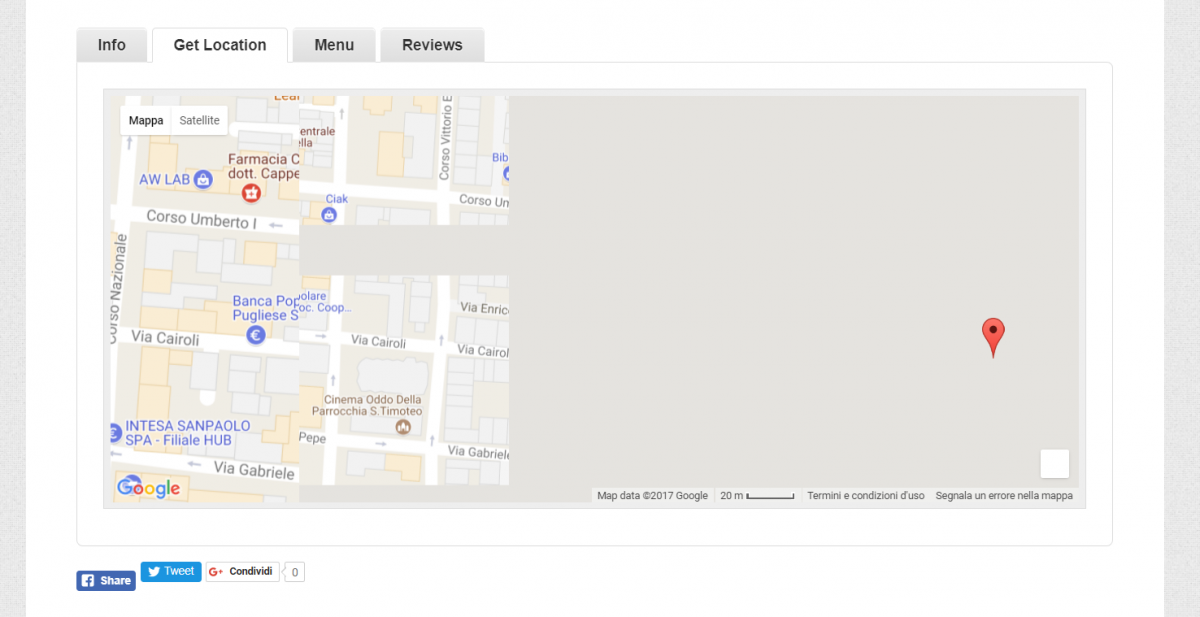Click the Corso Umberto I street label
The height and width of the screenshot is (617, 1200).
201,219
